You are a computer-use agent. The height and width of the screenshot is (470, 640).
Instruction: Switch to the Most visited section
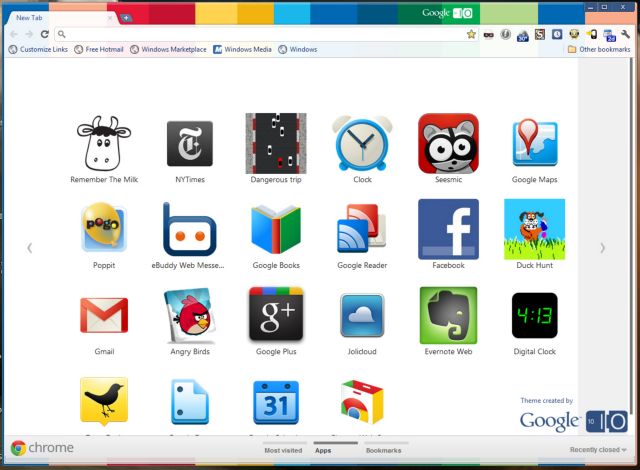click(x=283, y=450)
